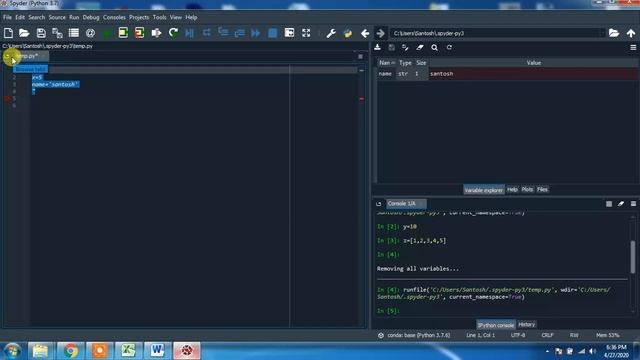Open the Search menu

[36, 17]
